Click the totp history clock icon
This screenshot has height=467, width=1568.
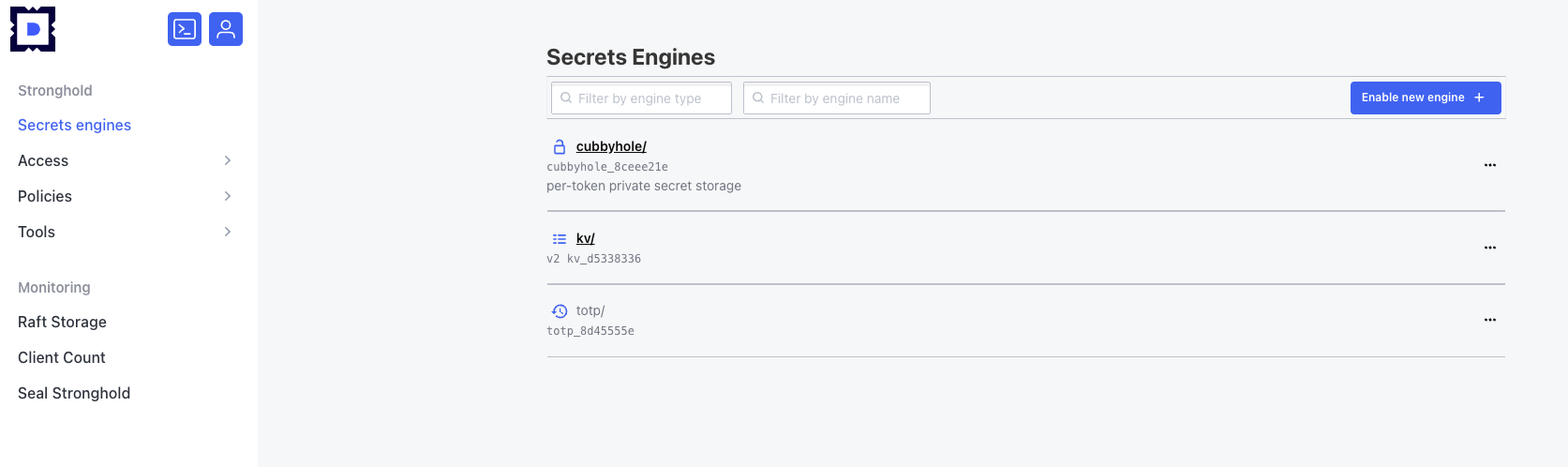coord(560,311)
